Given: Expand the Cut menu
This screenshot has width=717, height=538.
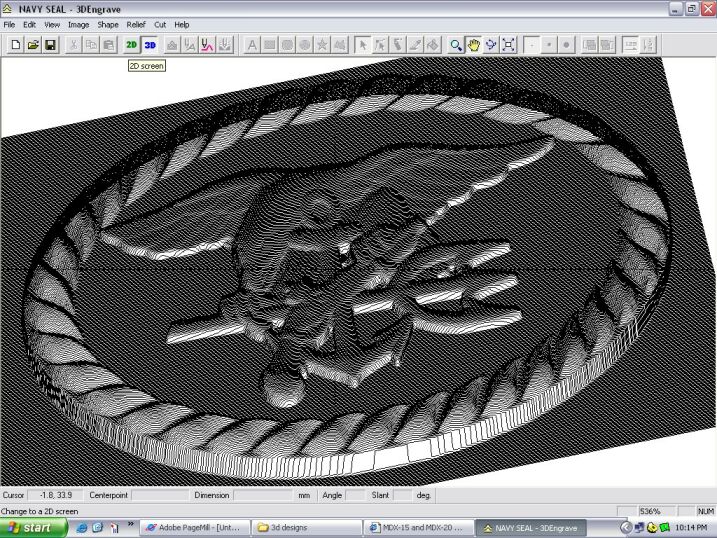Looking at the screenshot, I should click(160, 24).
